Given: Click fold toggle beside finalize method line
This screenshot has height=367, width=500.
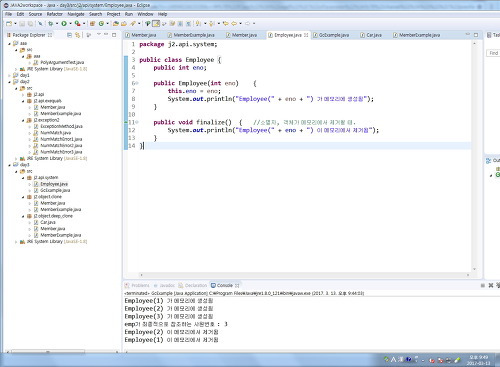Looking at the screenshot, I should pos(137,122).
